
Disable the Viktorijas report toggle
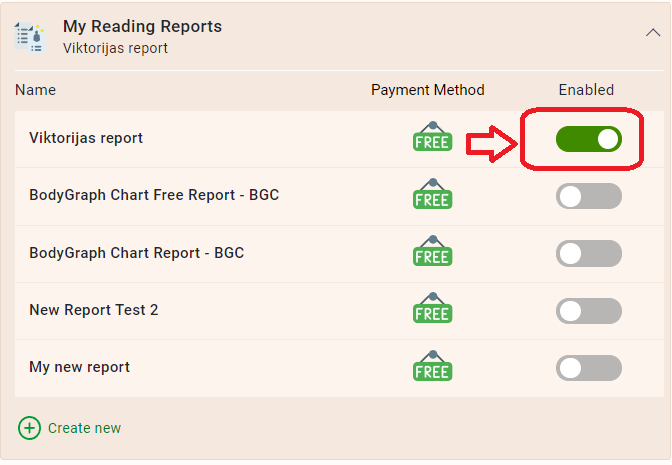(x=588, y=139)
